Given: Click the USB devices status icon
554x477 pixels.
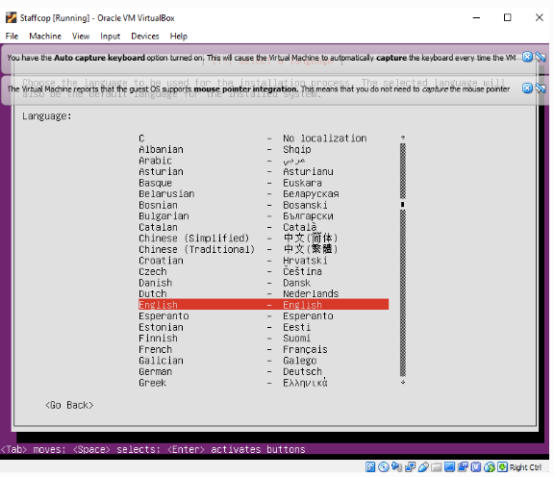Looking at the screenshot, I should click(423, 467).
